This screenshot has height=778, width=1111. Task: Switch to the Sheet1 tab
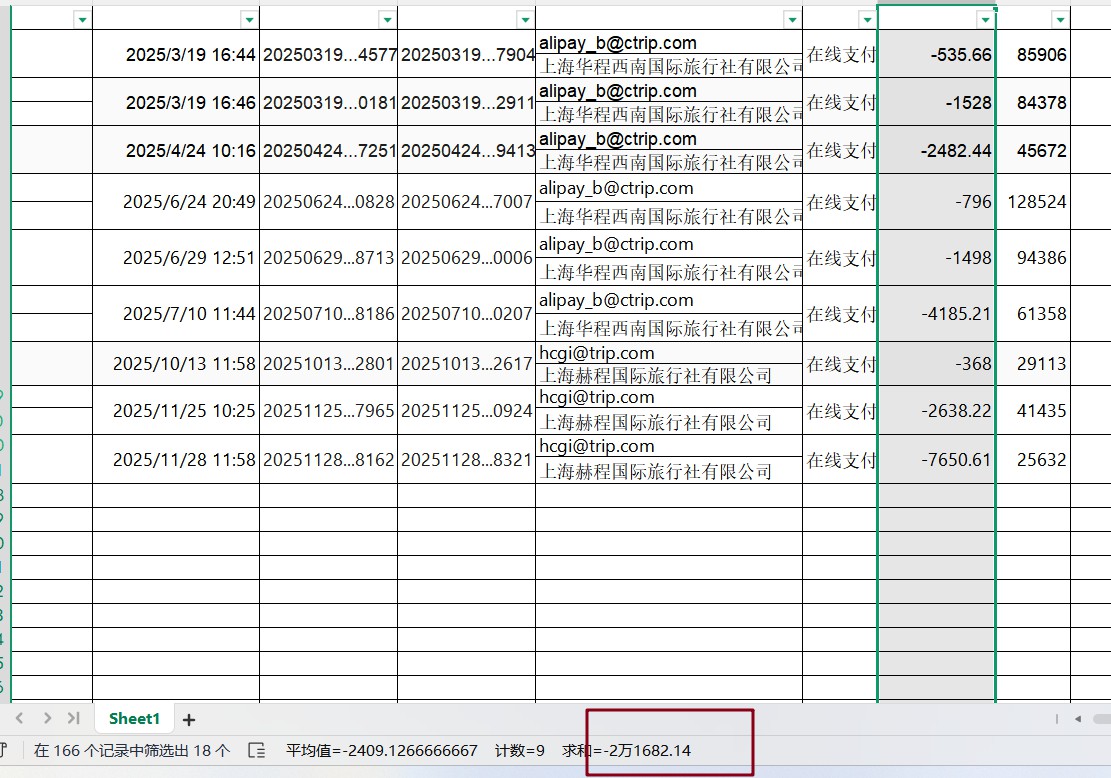[134, 718]
